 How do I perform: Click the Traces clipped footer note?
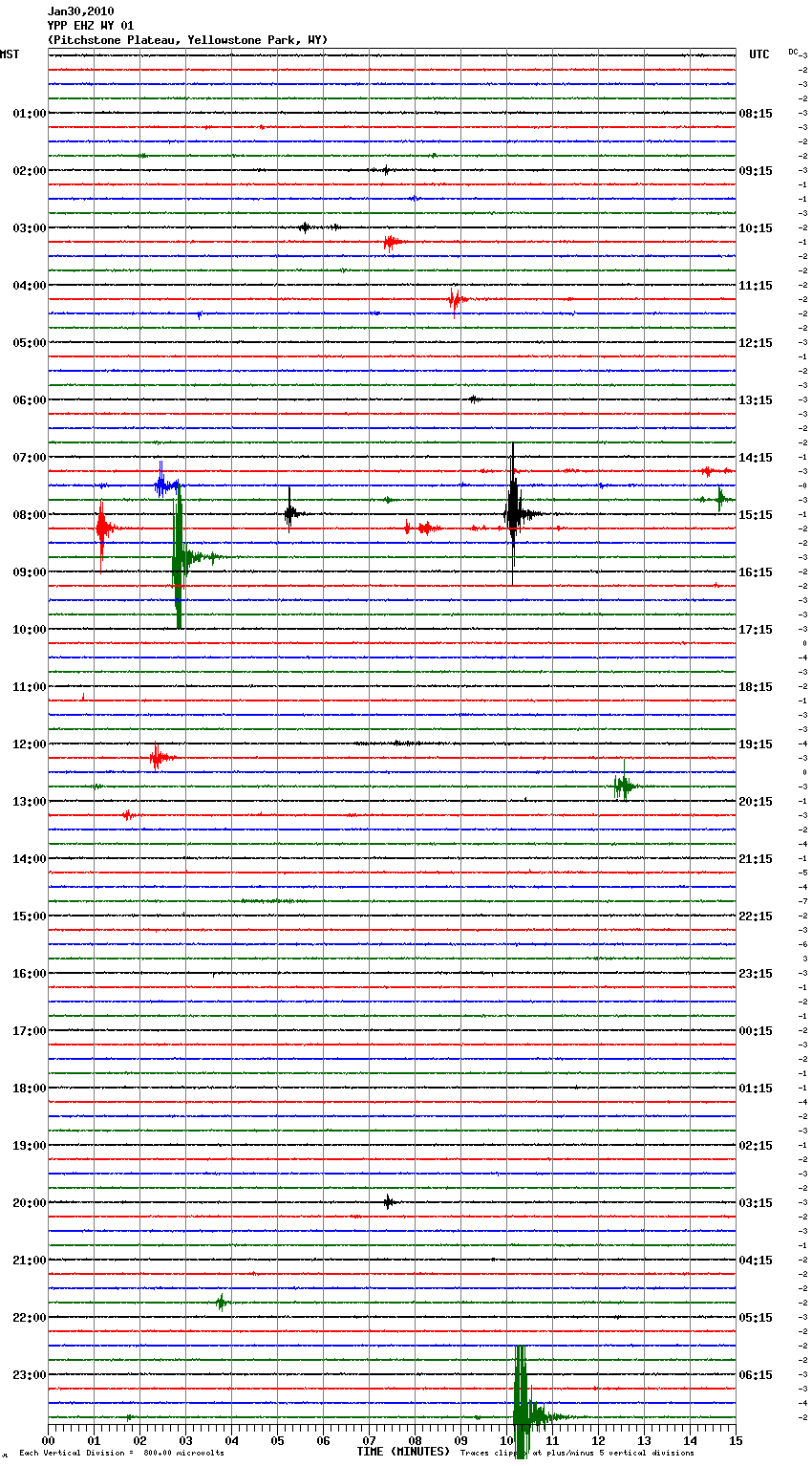pos(577,1453)
